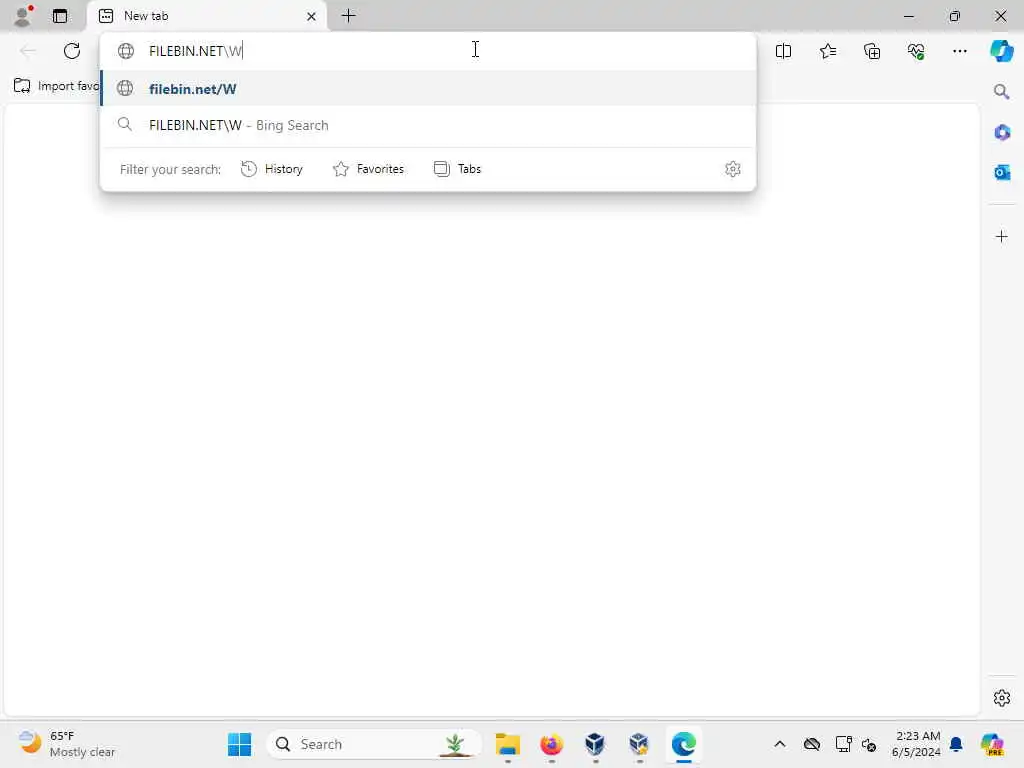Image resolution: width=1024 pixels, height=768 pixels.
Task: Refresh the page
Action: pyautogui.click(x=72, y=51)
